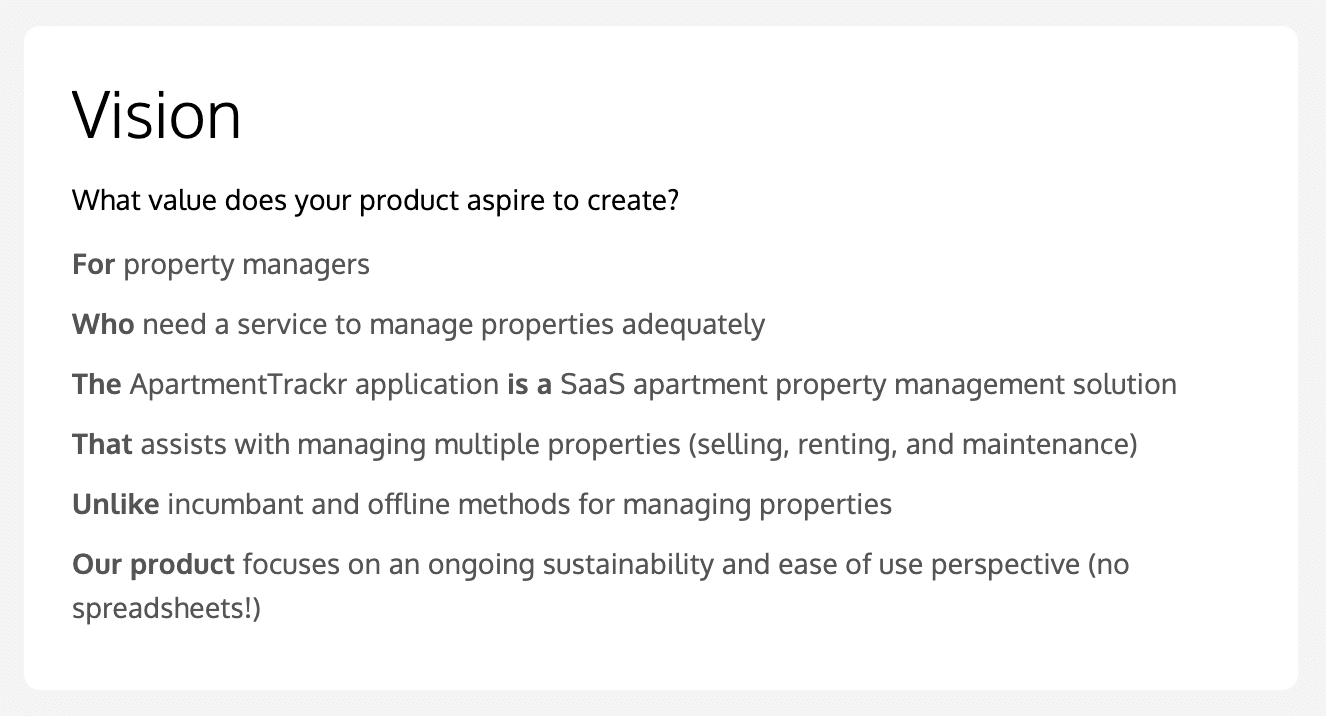Screen dimensions: 1326x716
Task: Click the Vision heading
Action: point(157,116)
